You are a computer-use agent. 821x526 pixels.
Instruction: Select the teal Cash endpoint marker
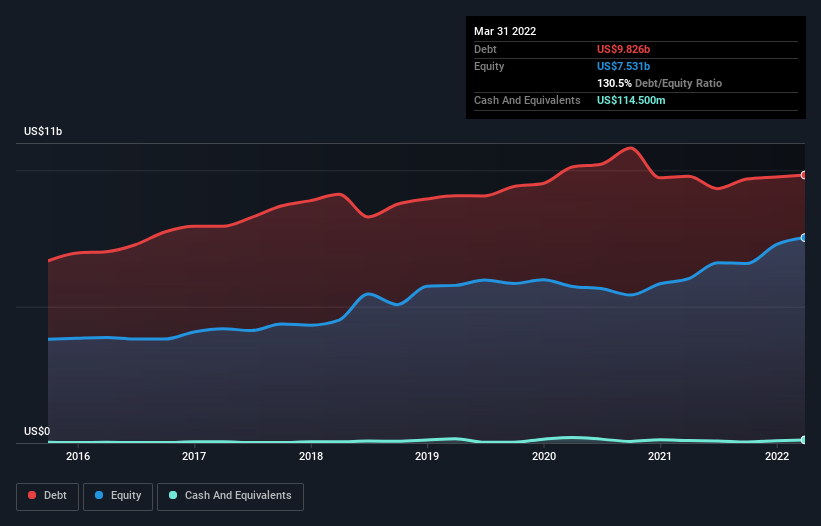[x=804, y=440]
